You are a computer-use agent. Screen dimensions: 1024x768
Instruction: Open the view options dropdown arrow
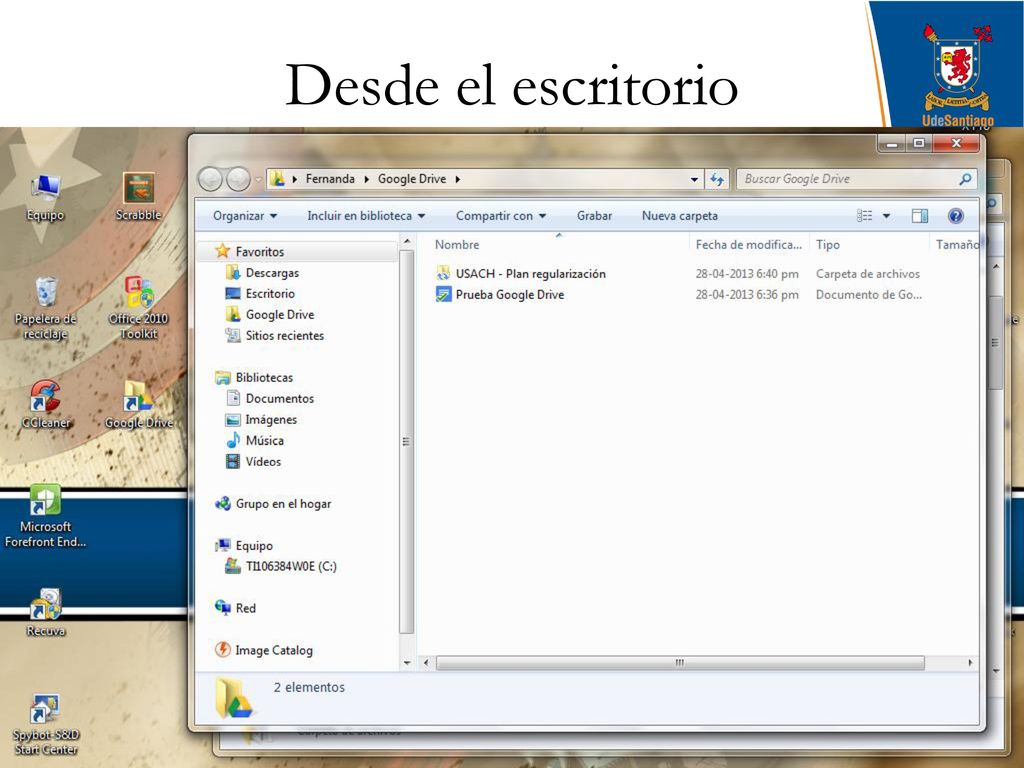886,216
